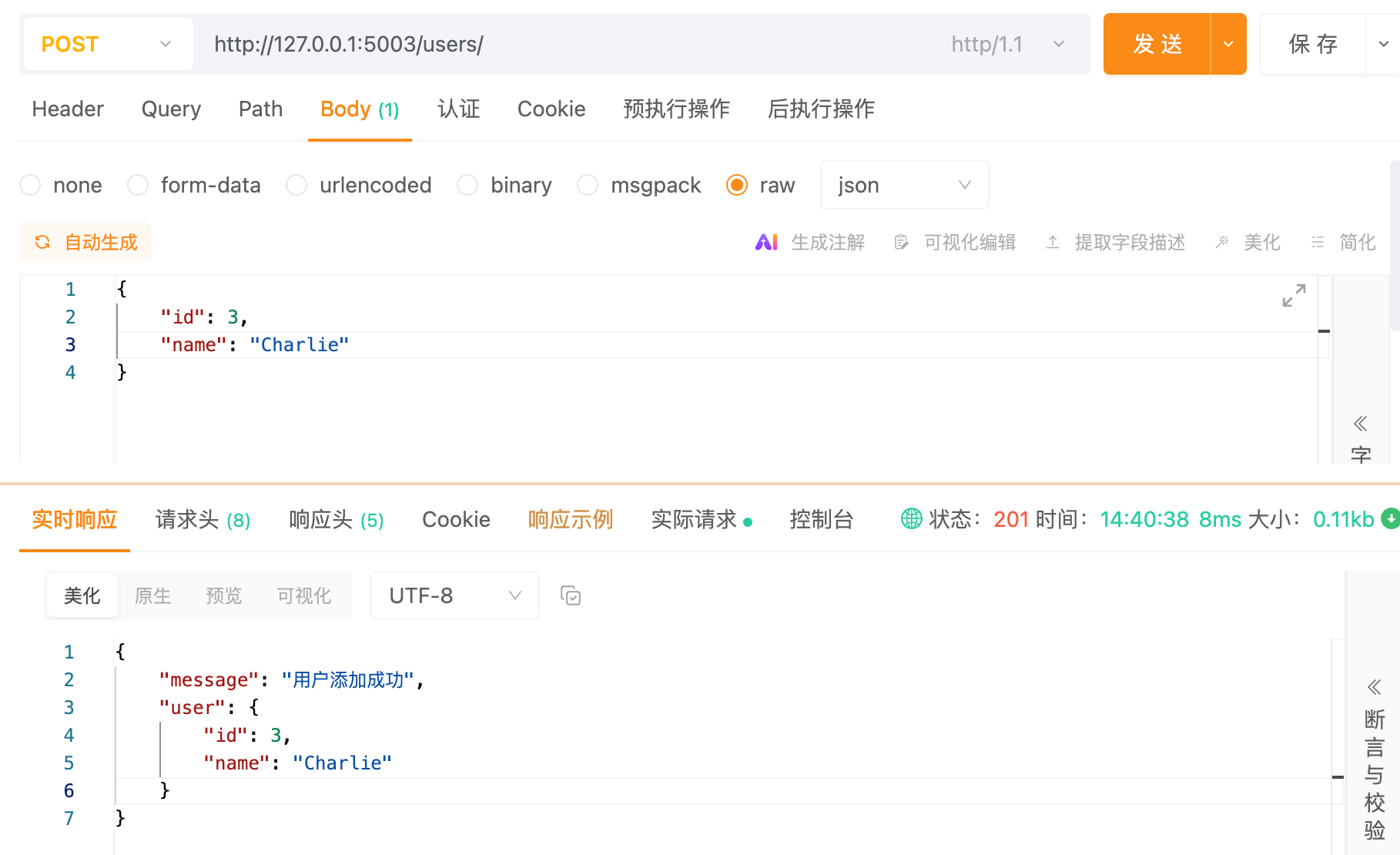1400x855 pixels.
Task: Click the green download response icon
Action: pyautogui.click(x=1391, y=518)
